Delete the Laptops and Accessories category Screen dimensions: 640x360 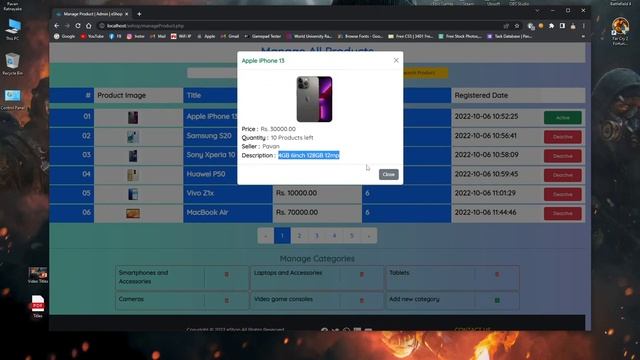tap(362, 274)
